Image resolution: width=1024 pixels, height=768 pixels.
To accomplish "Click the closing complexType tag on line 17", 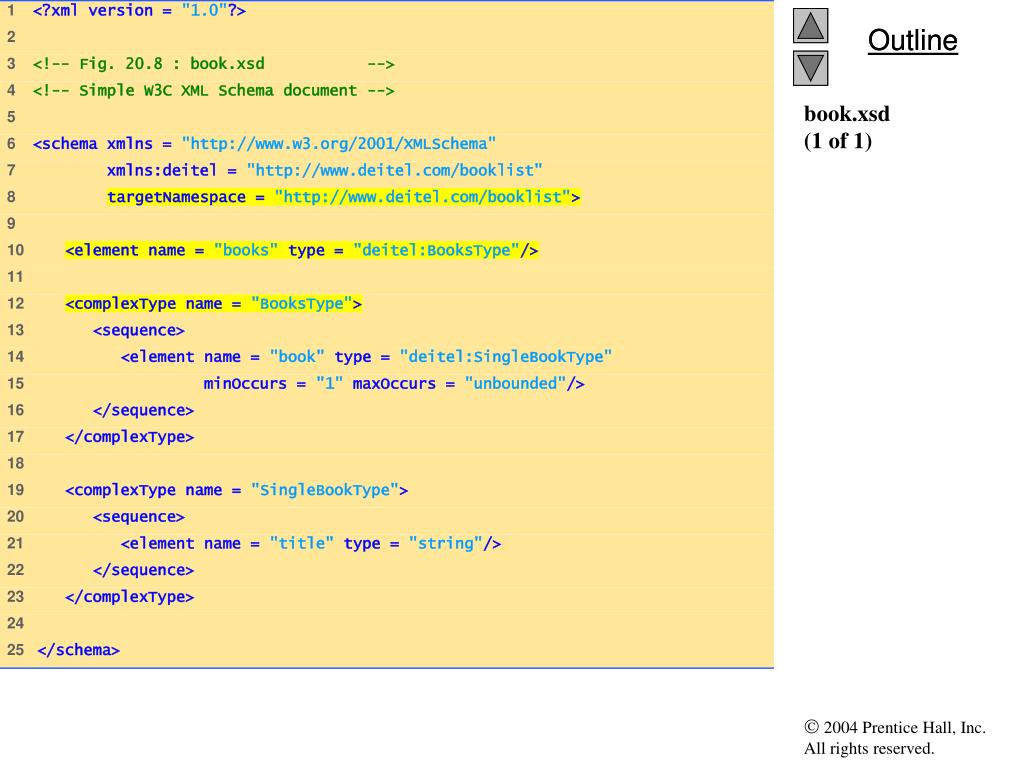I will coord(129,437).
